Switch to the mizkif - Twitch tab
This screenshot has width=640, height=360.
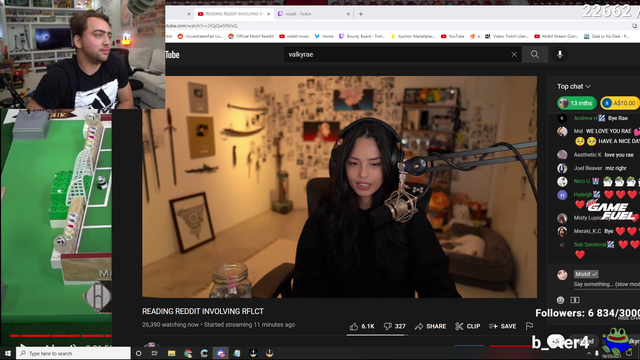point(313,14)
